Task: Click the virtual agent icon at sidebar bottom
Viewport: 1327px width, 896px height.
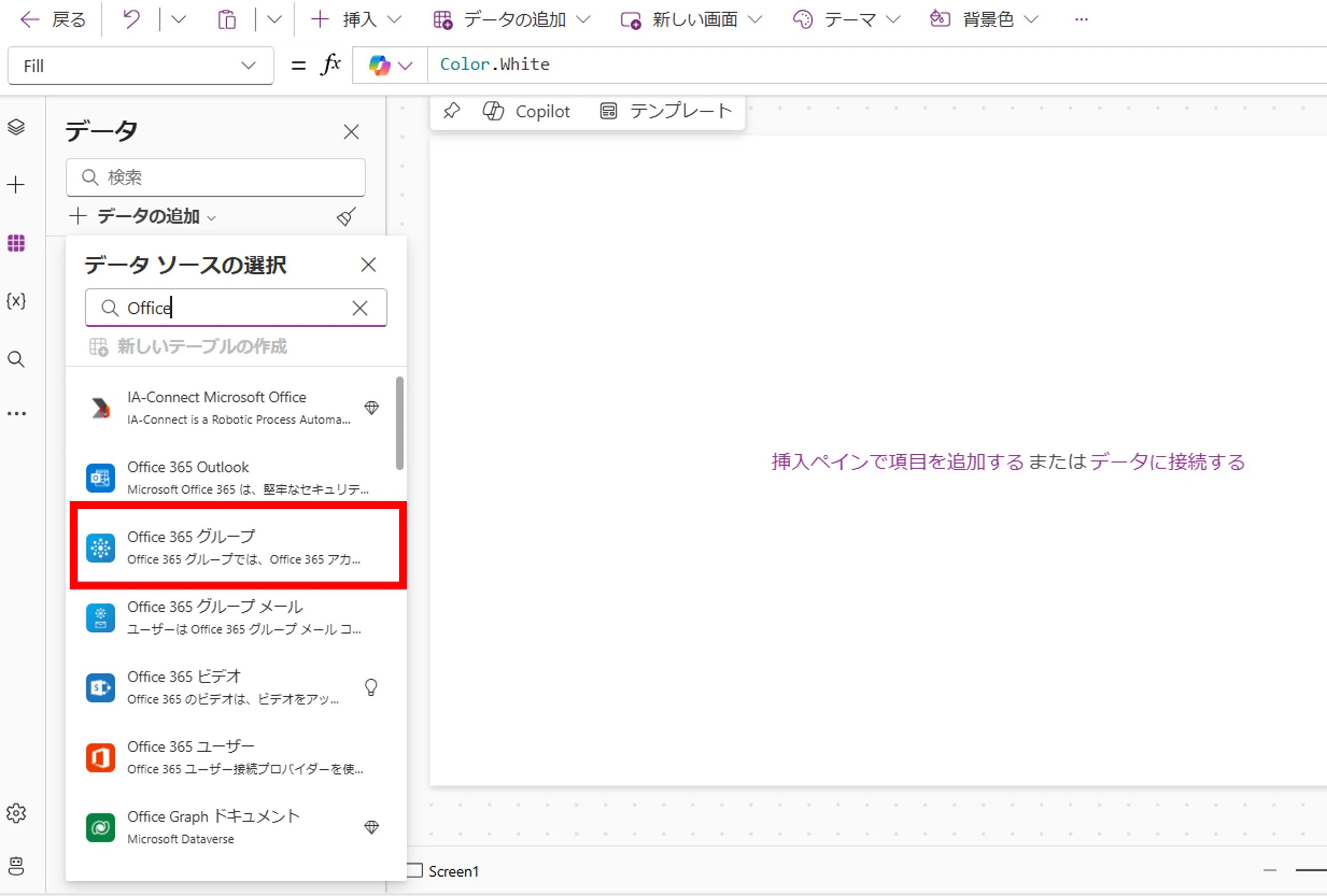Action: coord(16,866)
